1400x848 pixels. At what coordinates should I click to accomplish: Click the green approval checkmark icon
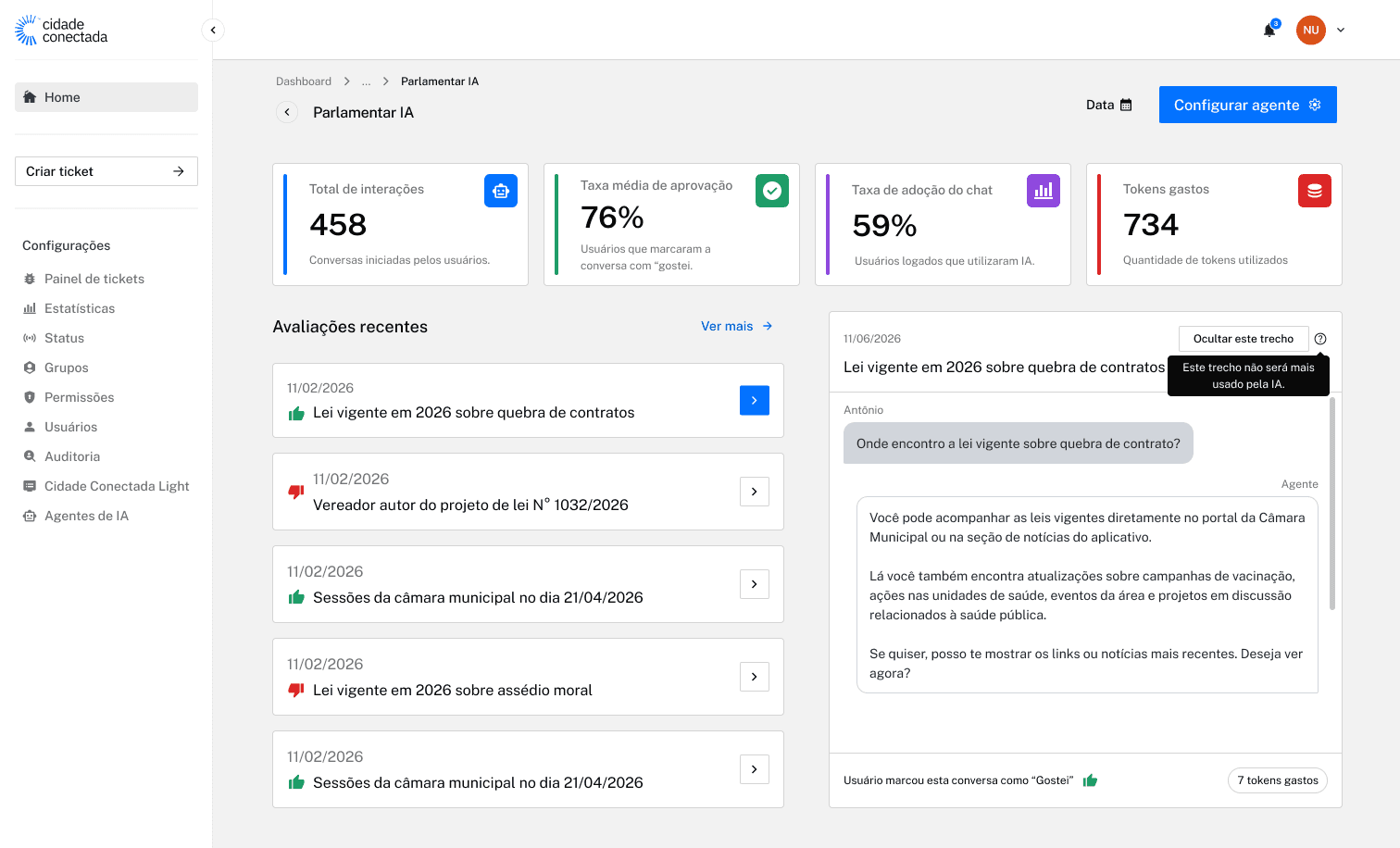[772, 191]
